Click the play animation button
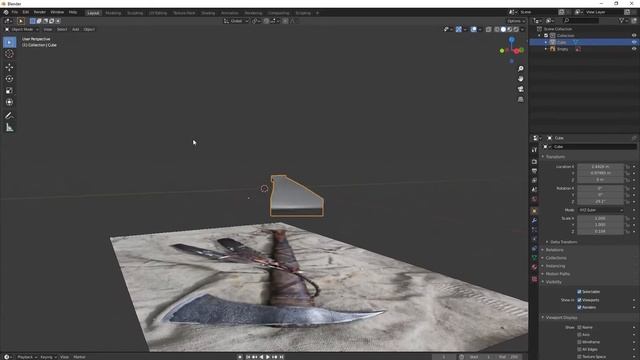The width and height of the screenshot is (640, 360). 268,357
